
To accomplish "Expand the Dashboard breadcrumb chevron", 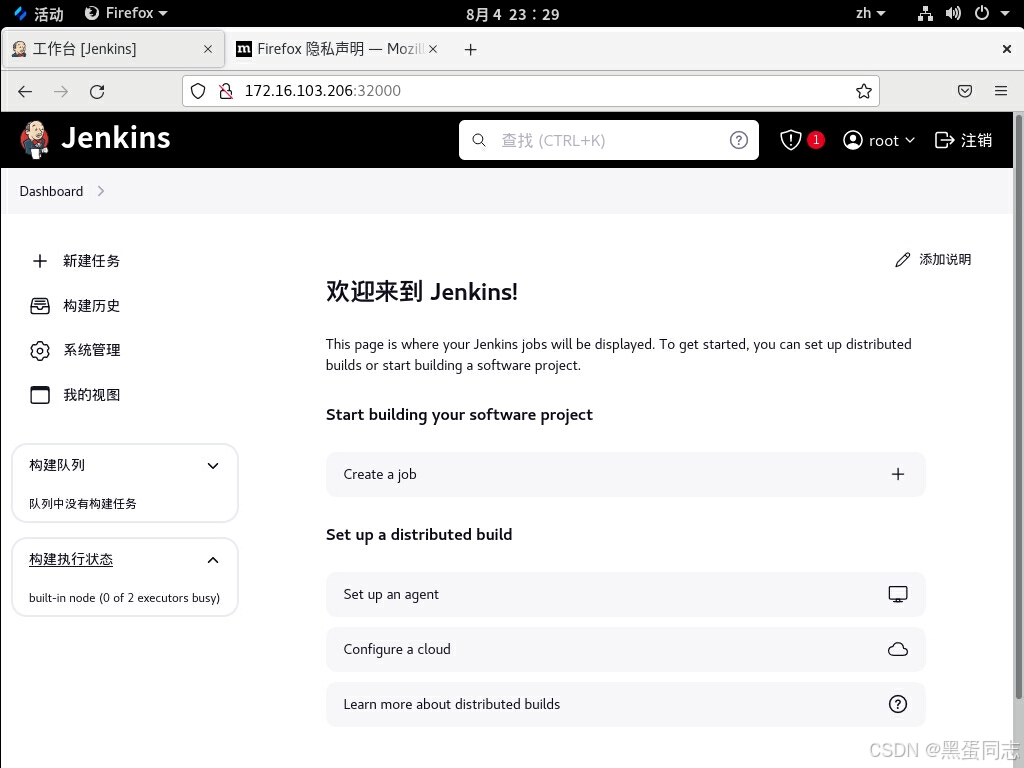I will click(101, 191).
